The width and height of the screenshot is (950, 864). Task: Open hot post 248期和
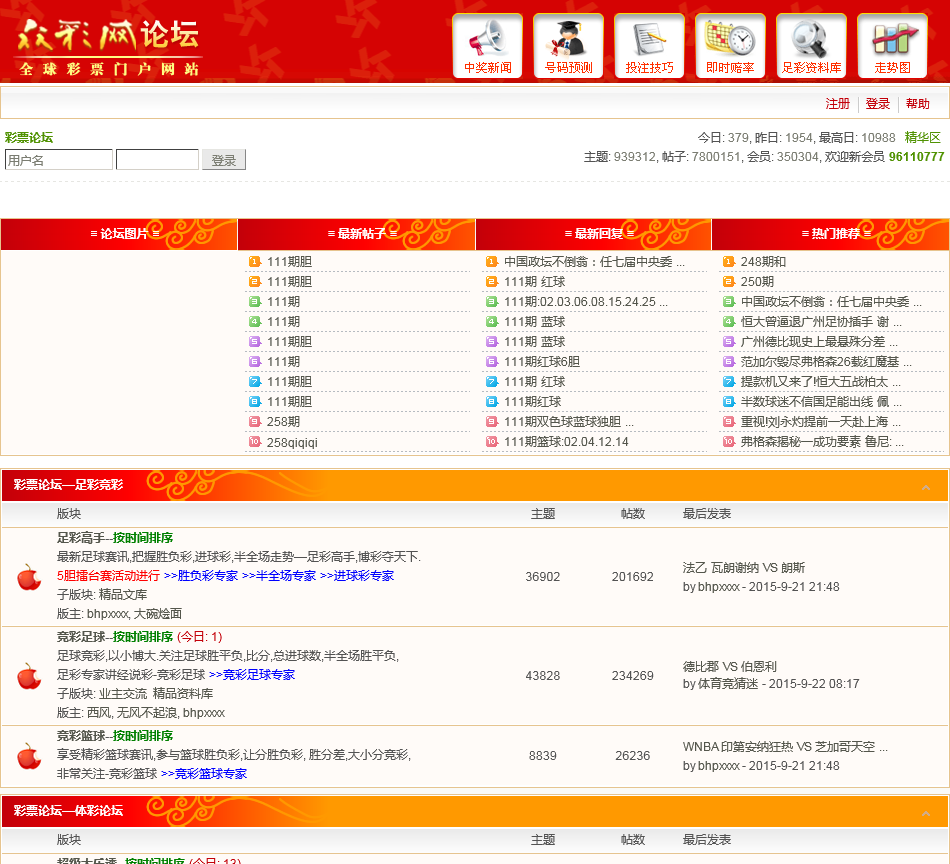pos(763,262)
